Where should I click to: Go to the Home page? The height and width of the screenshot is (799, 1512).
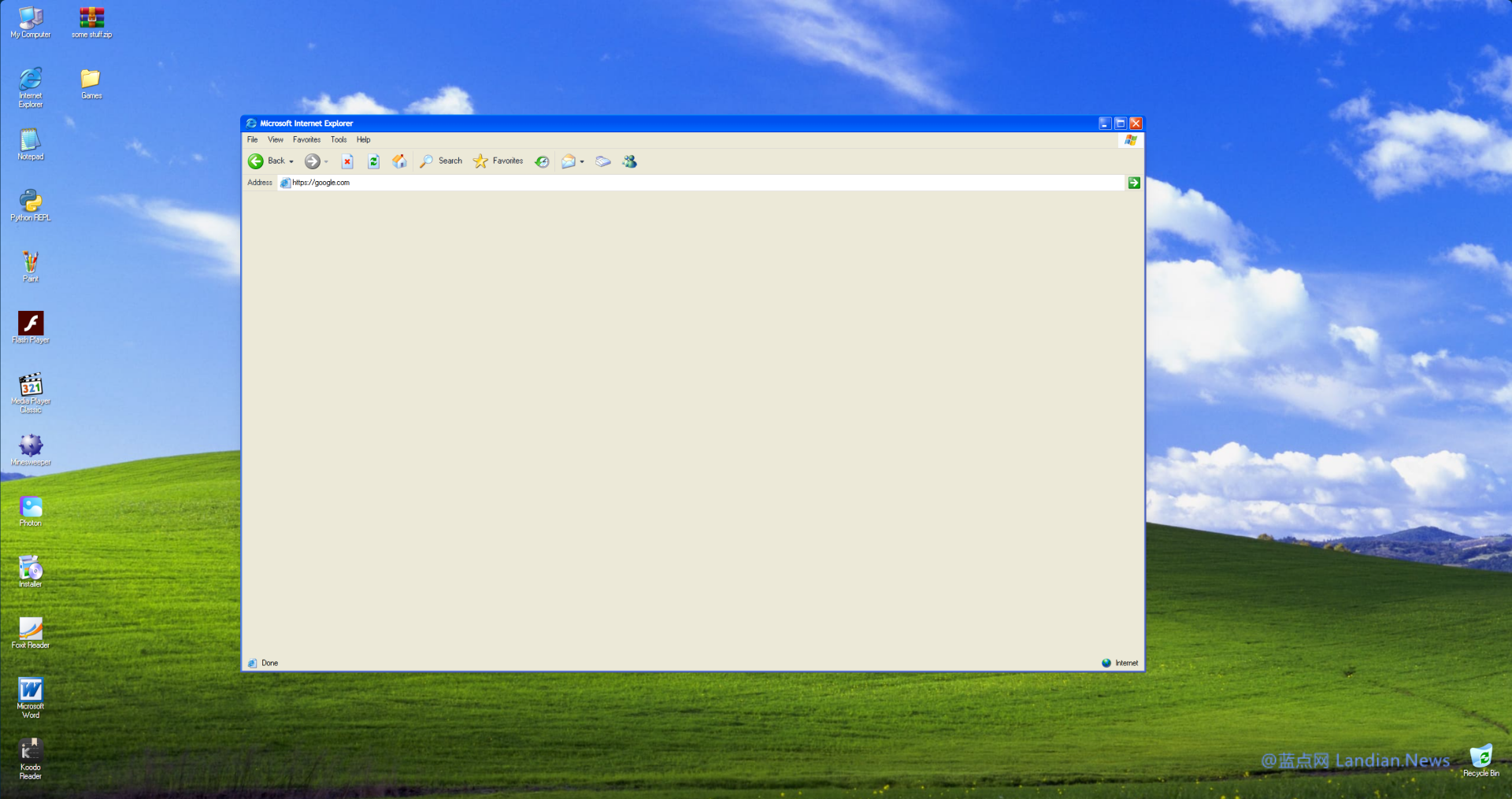(400, 161)
